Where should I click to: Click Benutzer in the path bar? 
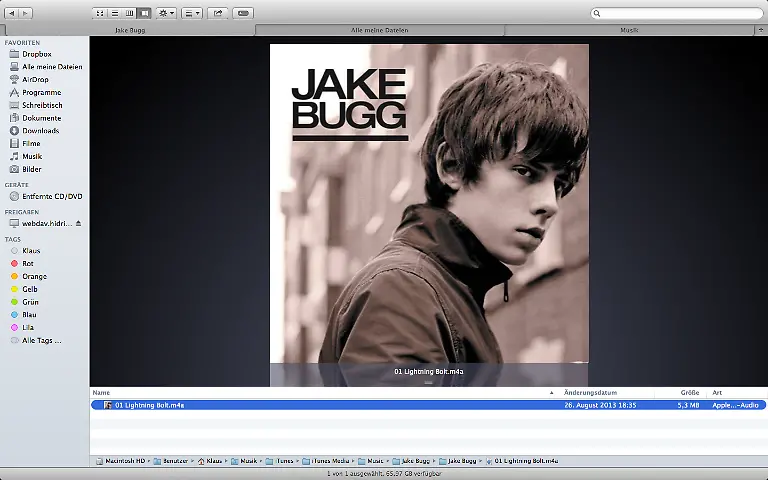pyautogui.click(x=171, y=461)
